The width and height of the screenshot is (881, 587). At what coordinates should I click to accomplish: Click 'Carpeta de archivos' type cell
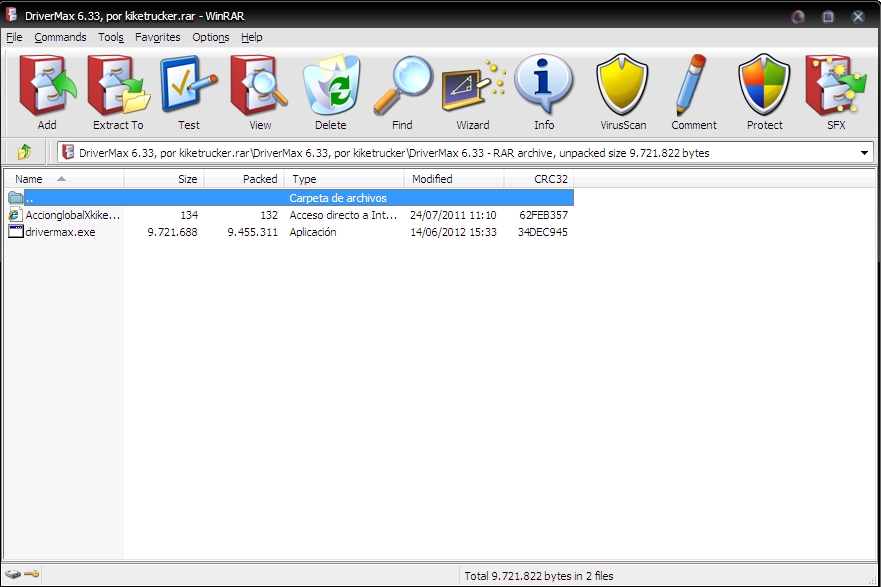click(x=338, y=198)
